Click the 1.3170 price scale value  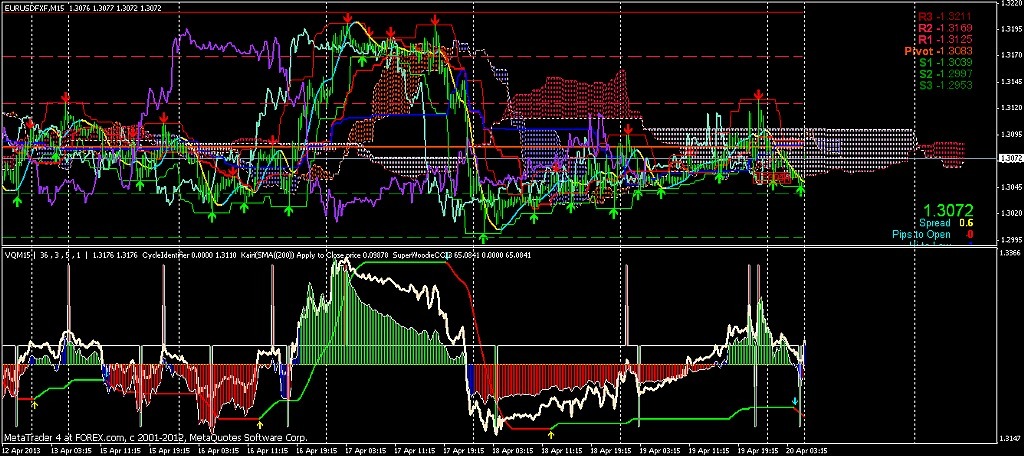point(1010,56)
